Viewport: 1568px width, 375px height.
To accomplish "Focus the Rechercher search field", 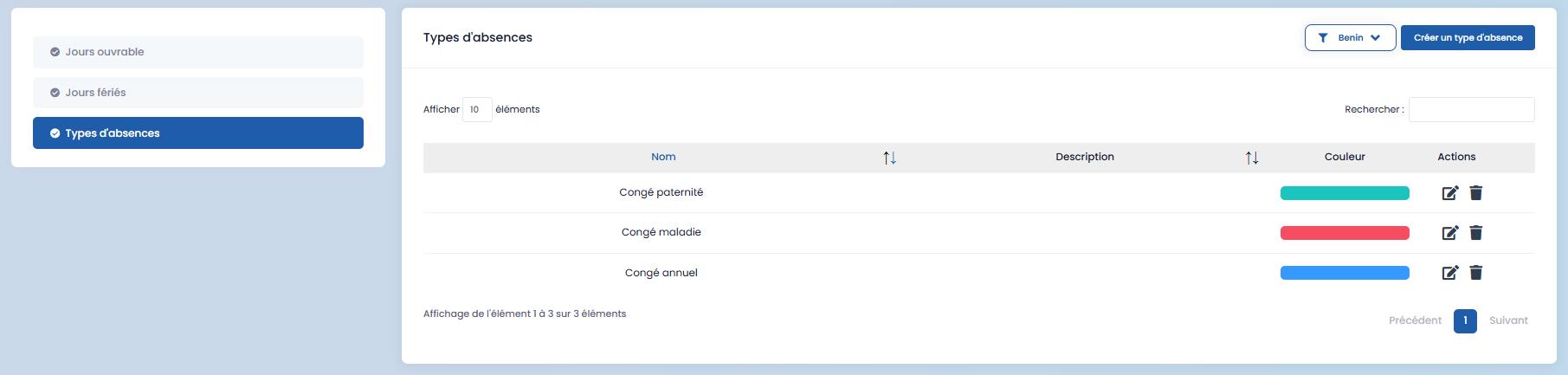I will coord(1471,110).
